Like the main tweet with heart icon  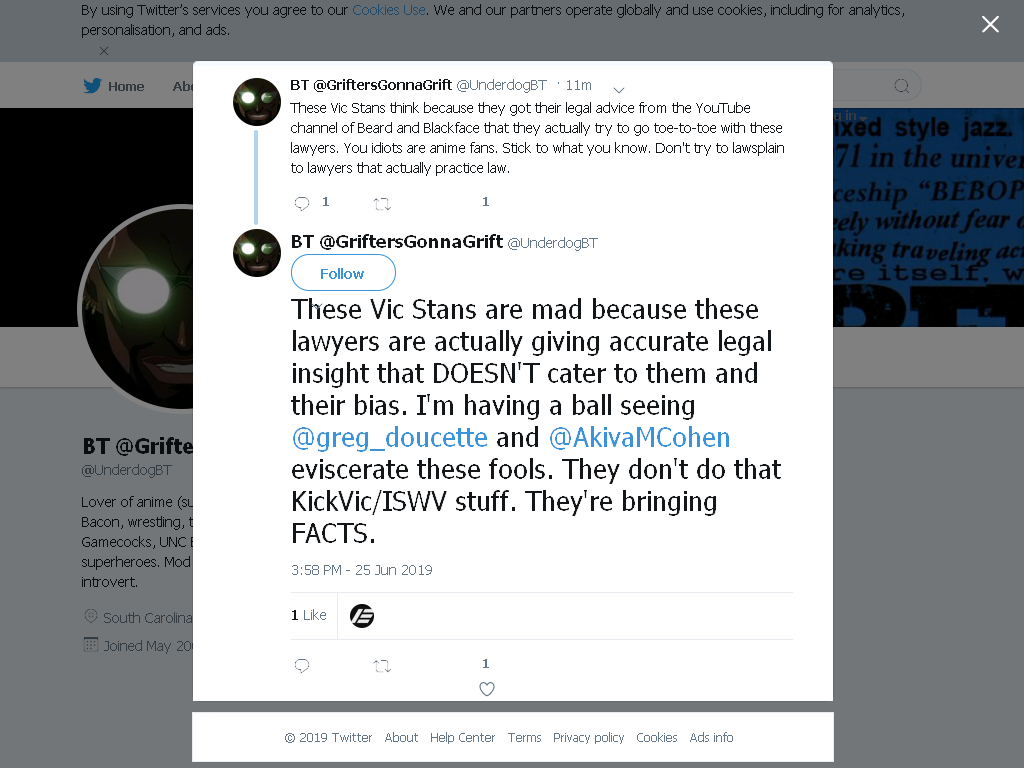(x=487, y=688)
